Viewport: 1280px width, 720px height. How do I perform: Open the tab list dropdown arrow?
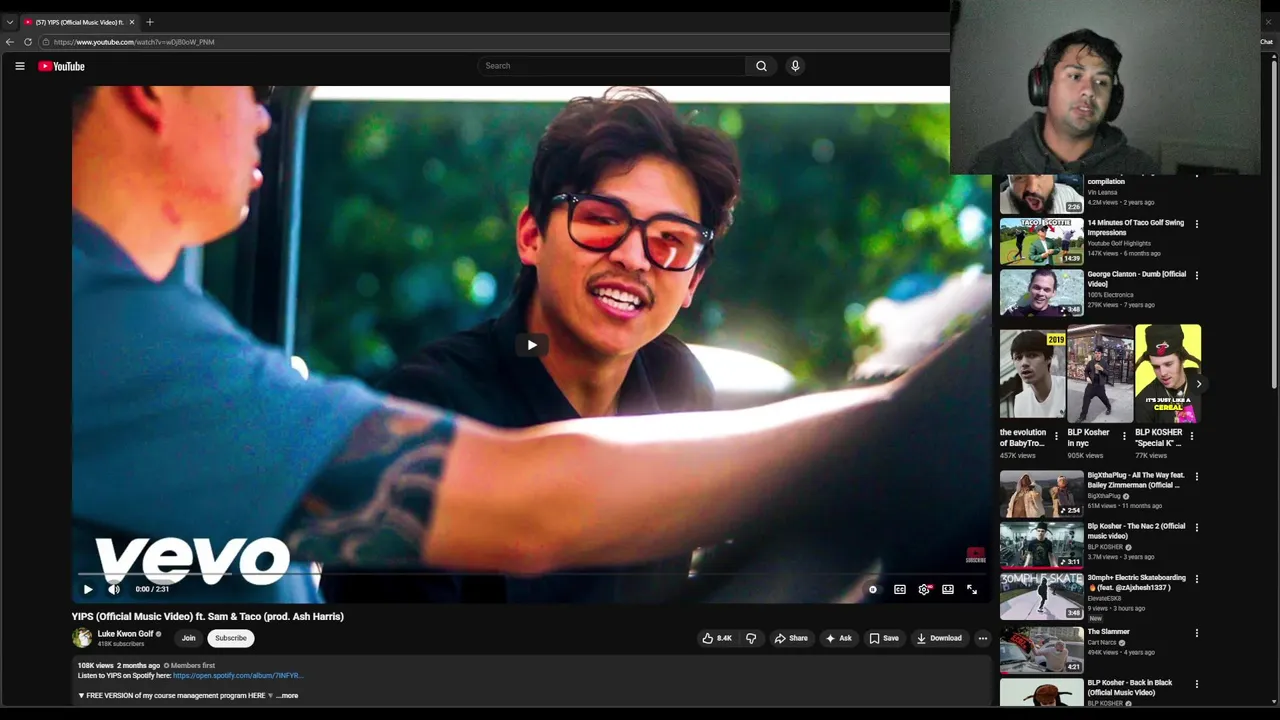(9, 22)
